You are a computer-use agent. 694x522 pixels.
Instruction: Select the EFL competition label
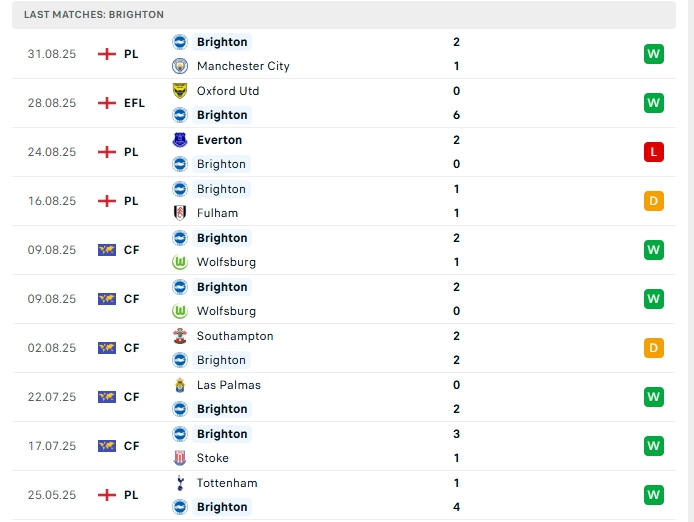pos(134,103)
